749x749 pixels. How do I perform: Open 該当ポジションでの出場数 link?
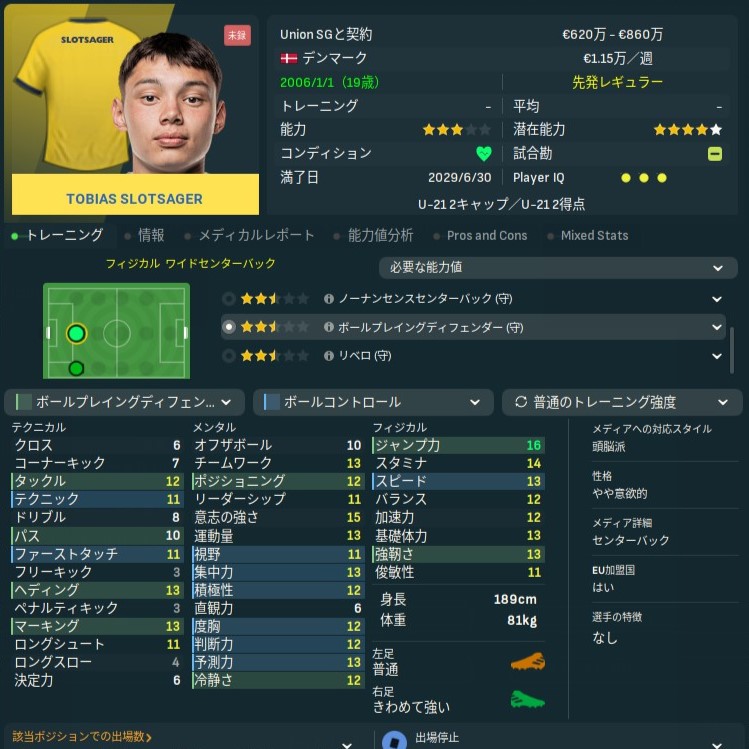pos(82,737)
